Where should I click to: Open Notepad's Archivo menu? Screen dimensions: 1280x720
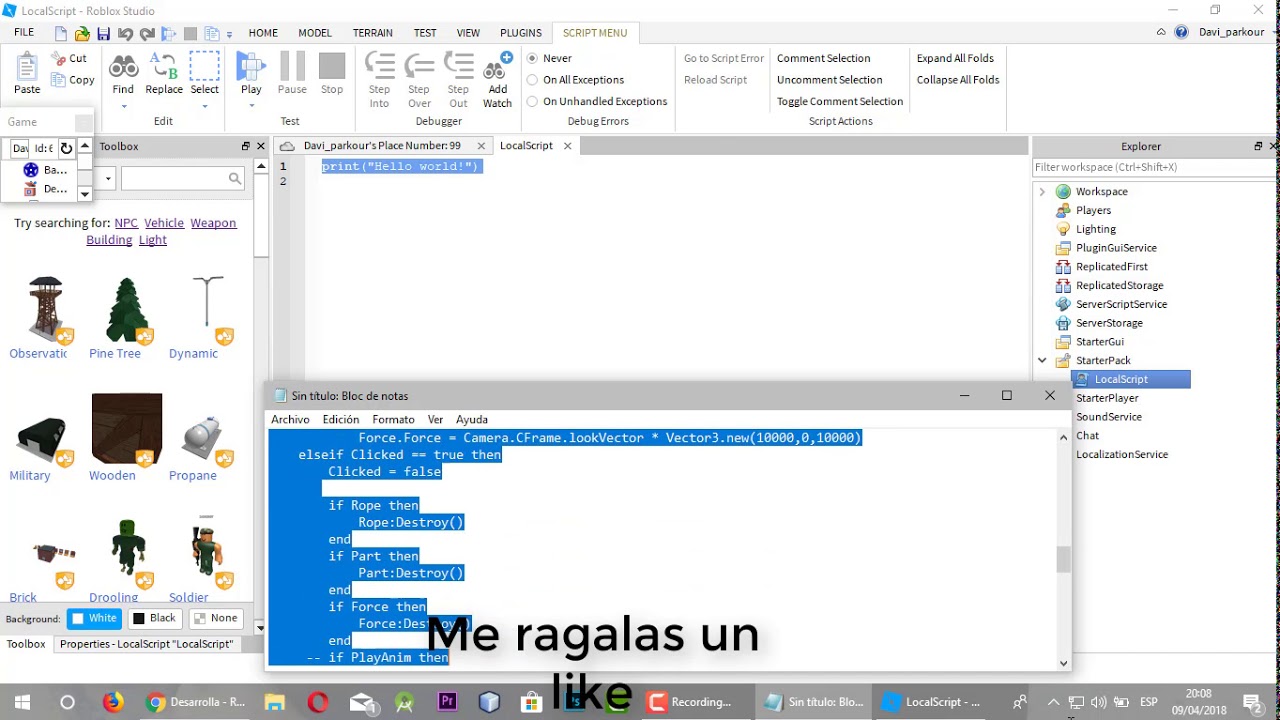[x=290, y=420]
